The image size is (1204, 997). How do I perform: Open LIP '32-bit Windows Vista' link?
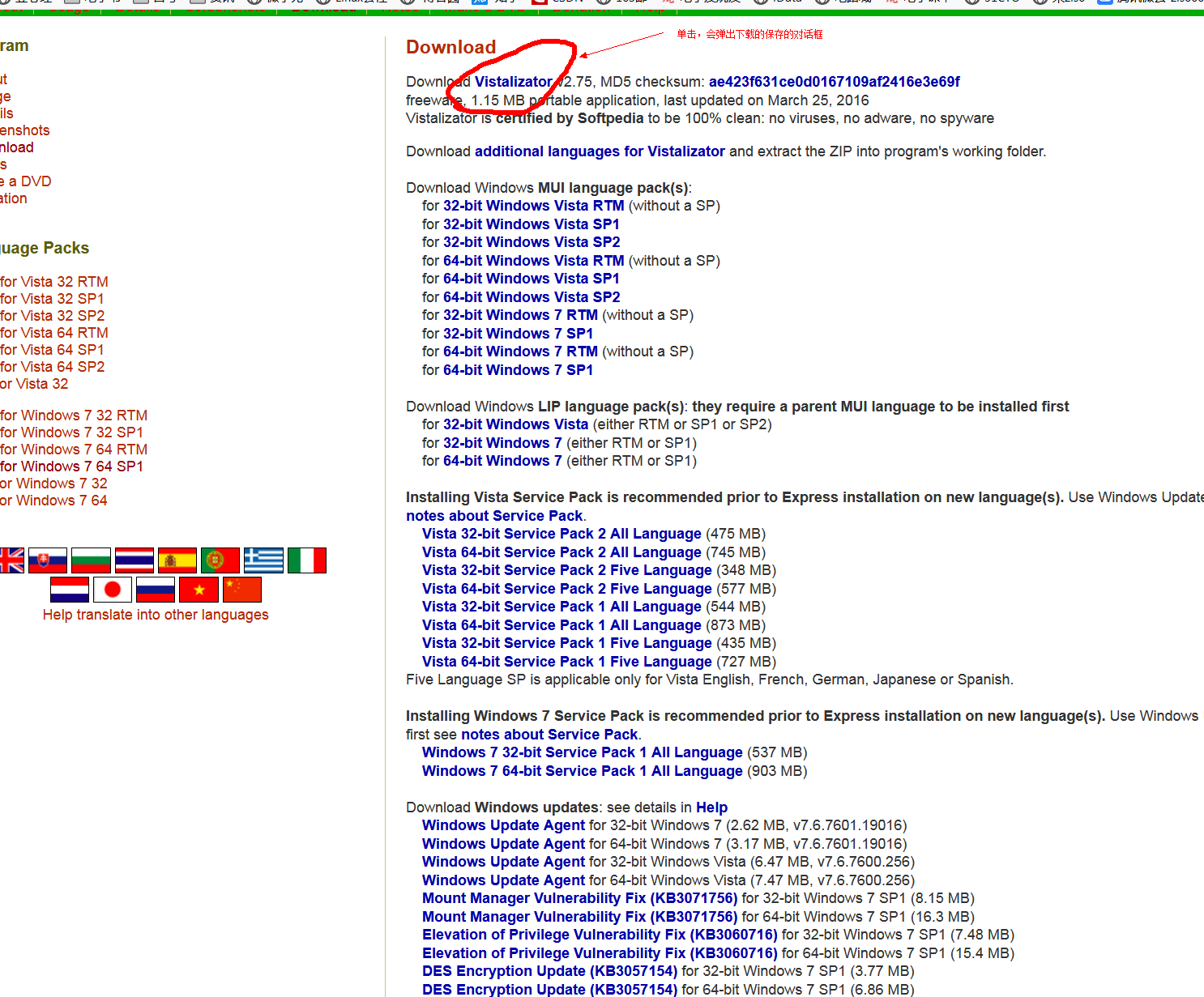click(x=516, y=424)
